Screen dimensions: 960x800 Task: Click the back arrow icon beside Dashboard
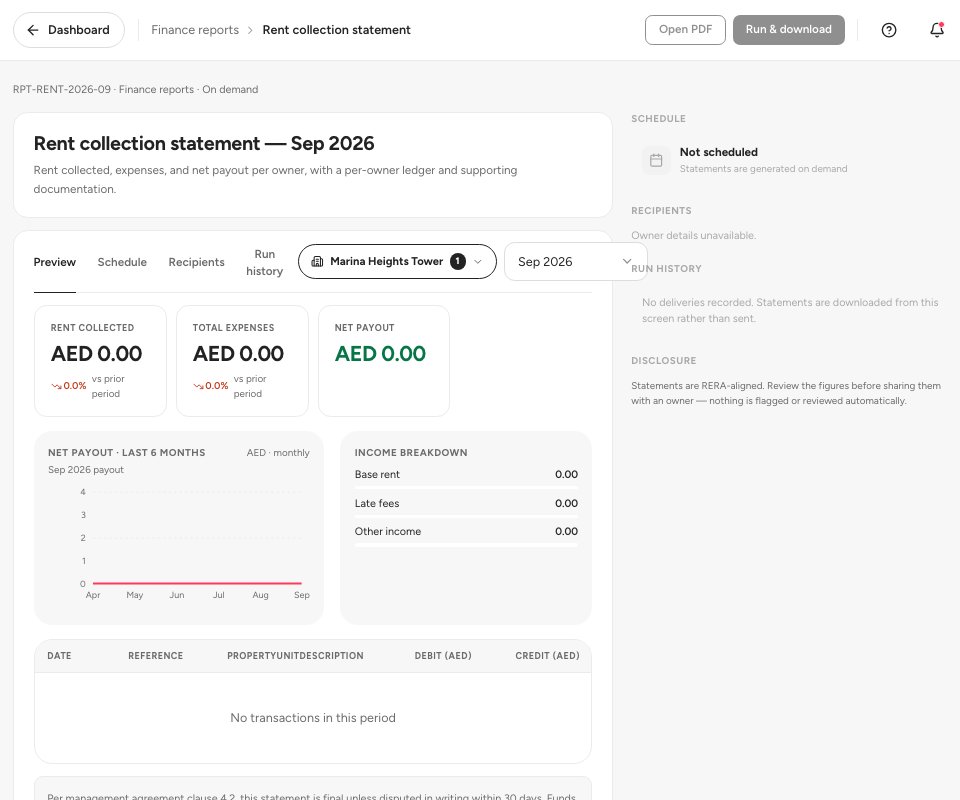tap(33, 30)
